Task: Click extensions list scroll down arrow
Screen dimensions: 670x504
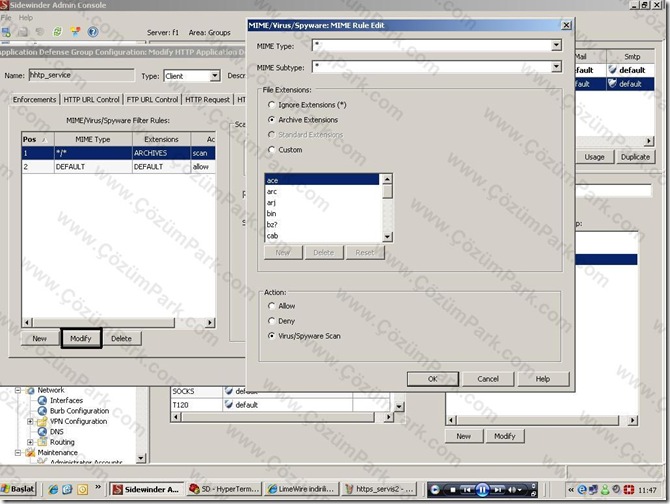Action: (x=387, y=236)
